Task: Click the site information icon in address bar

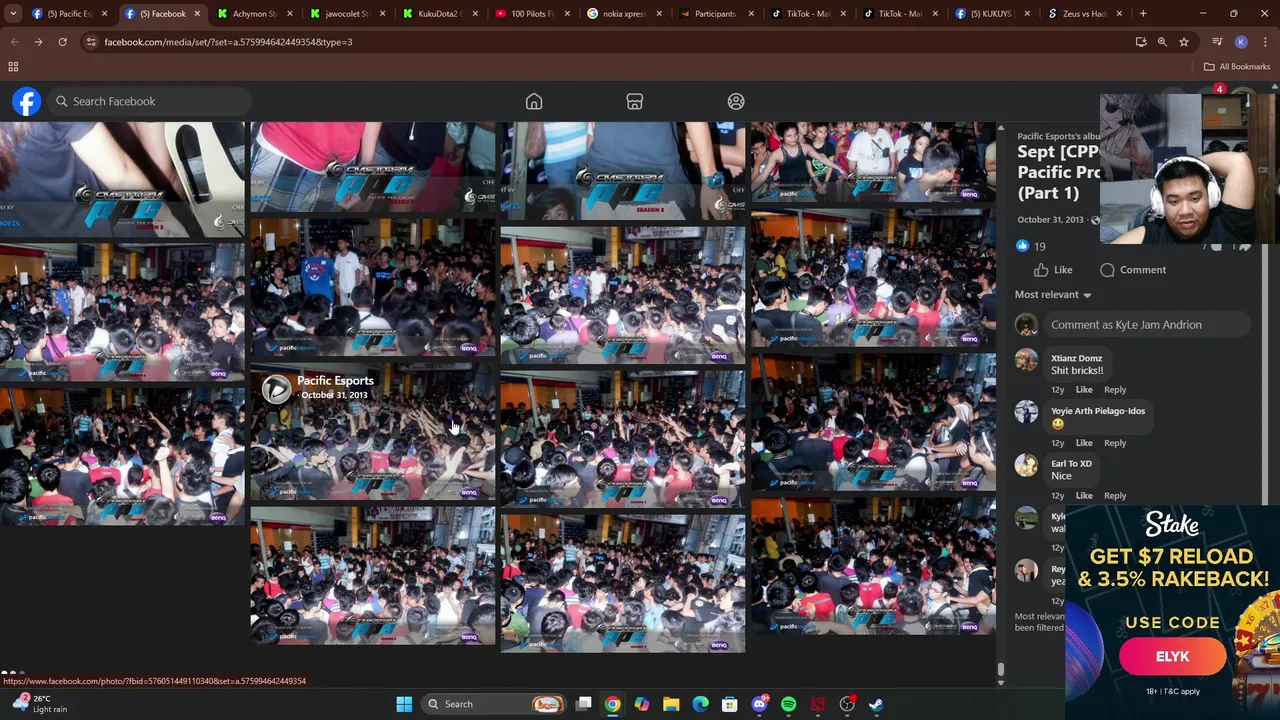Action: click(x=91, y=42)
